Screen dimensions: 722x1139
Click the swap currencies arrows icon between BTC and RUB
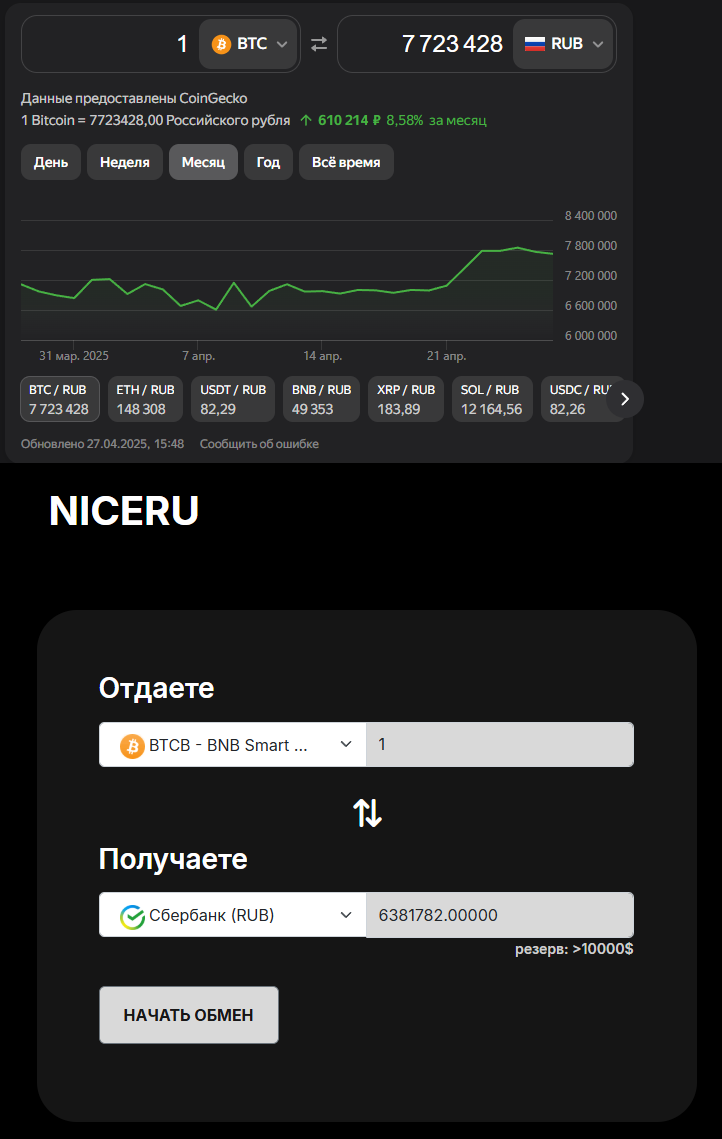click(x=319, y=44)
